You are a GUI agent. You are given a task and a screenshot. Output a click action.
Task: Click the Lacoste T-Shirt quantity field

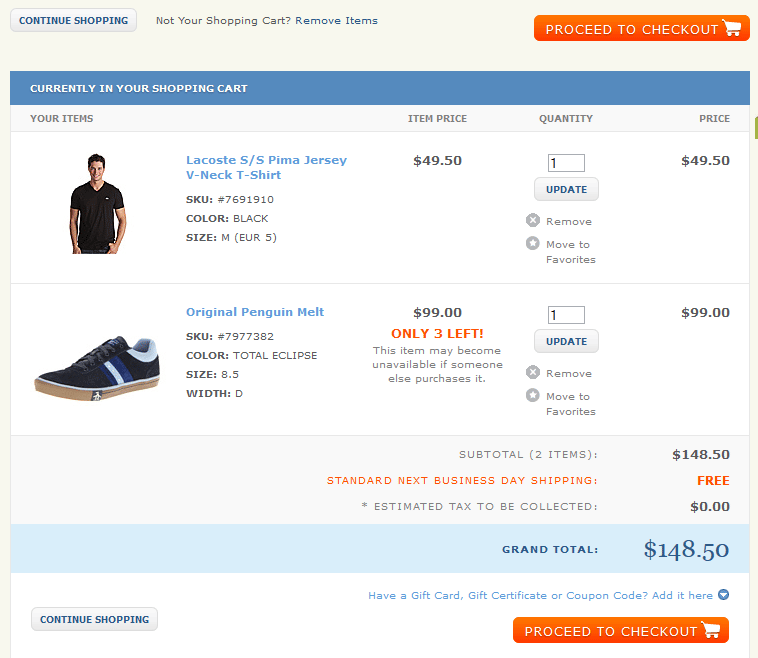tap(566, 163)
